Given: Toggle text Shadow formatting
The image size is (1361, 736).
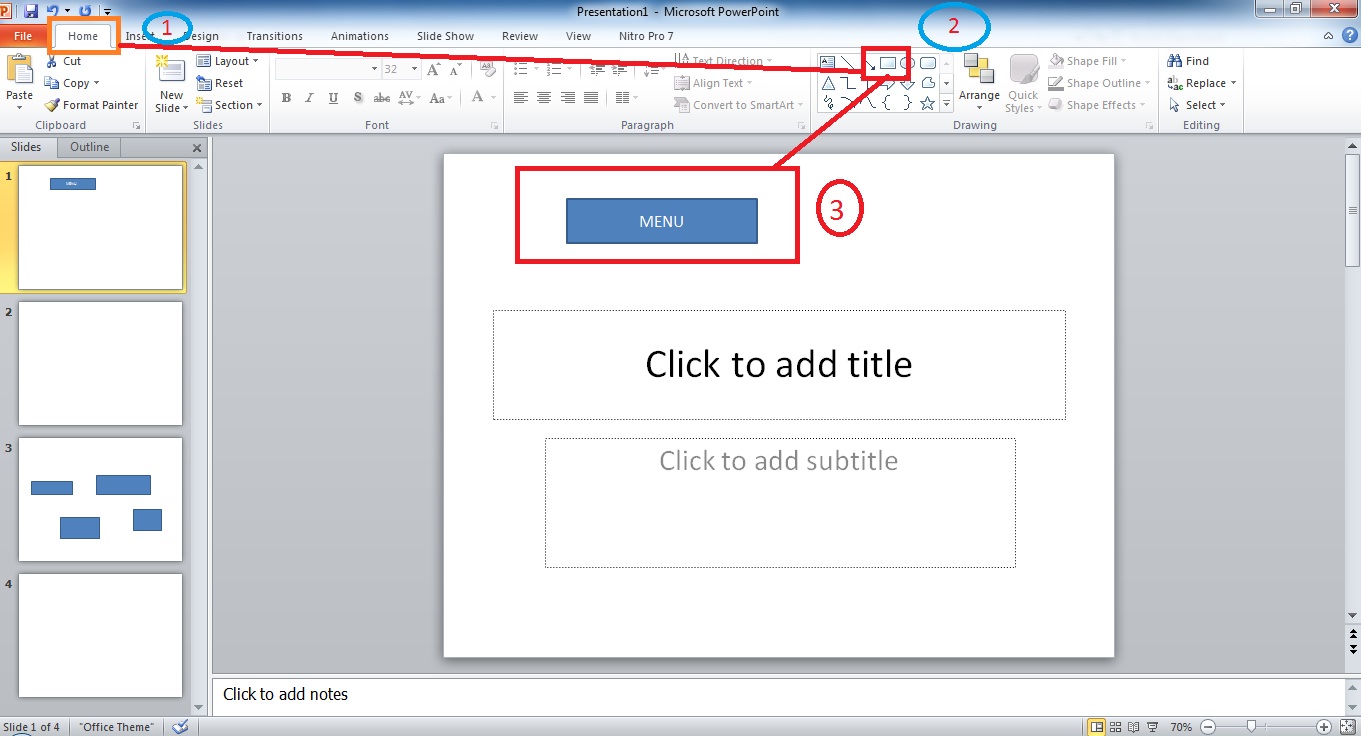Looking at the screenshot, I should [x=357, y=98].
